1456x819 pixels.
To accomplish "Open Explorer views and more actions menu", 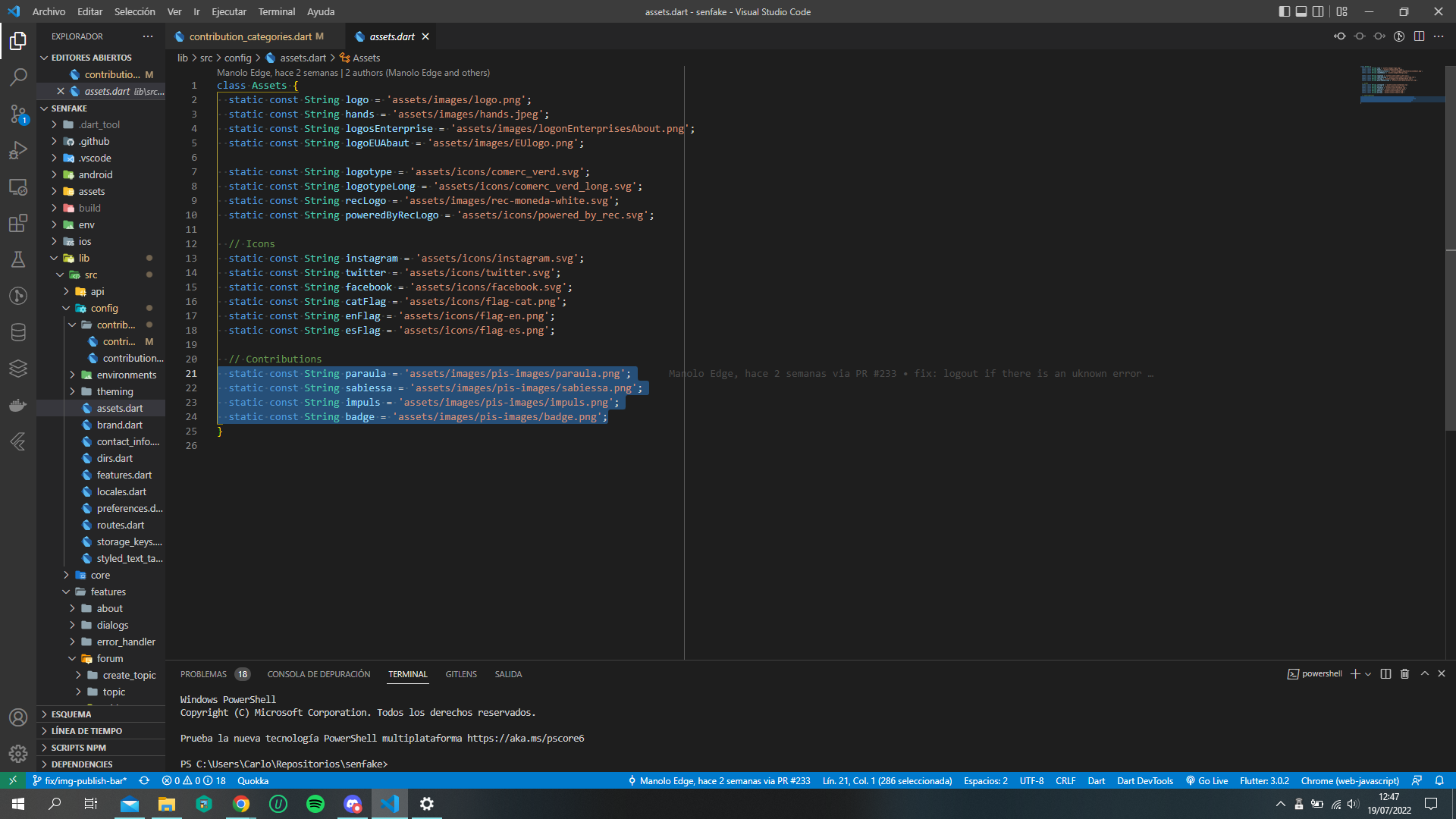I will tap(148, 36).
